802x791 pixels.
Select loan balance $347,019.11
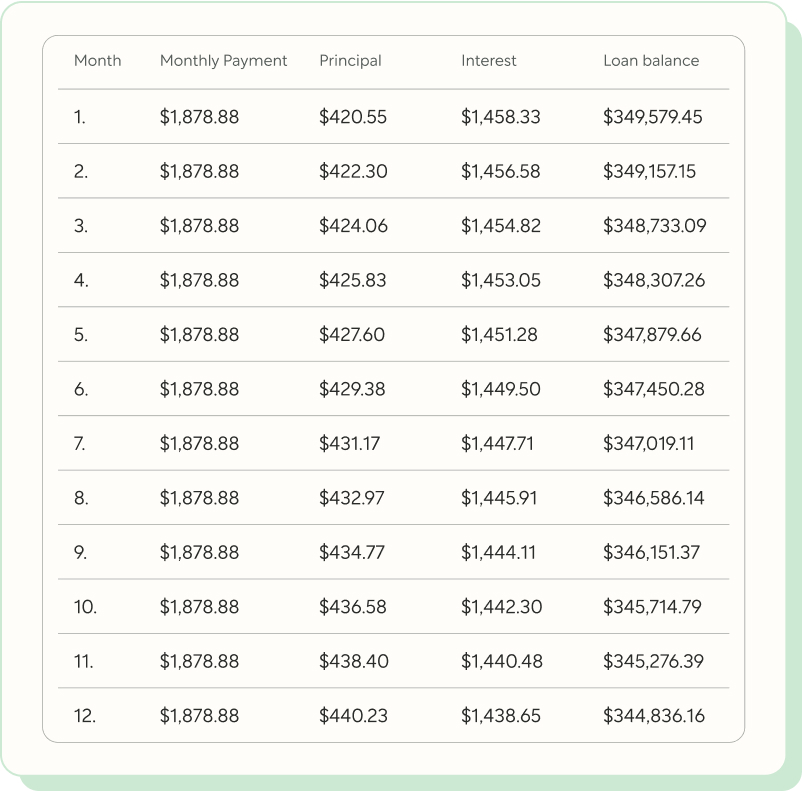649,443
